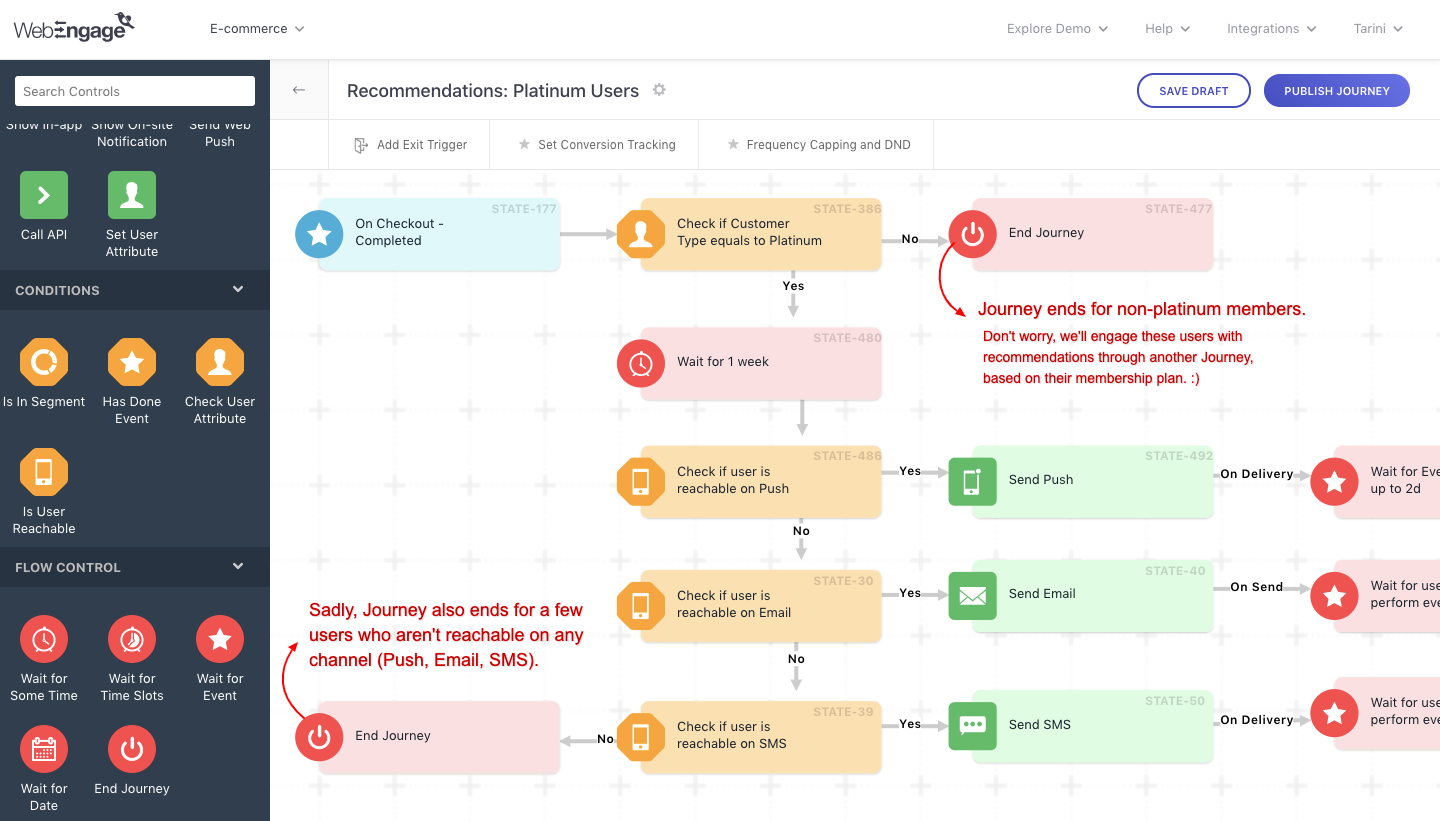
Task: Click the Recommendations: Platinum Users title
Action: (x=493, y=90)
